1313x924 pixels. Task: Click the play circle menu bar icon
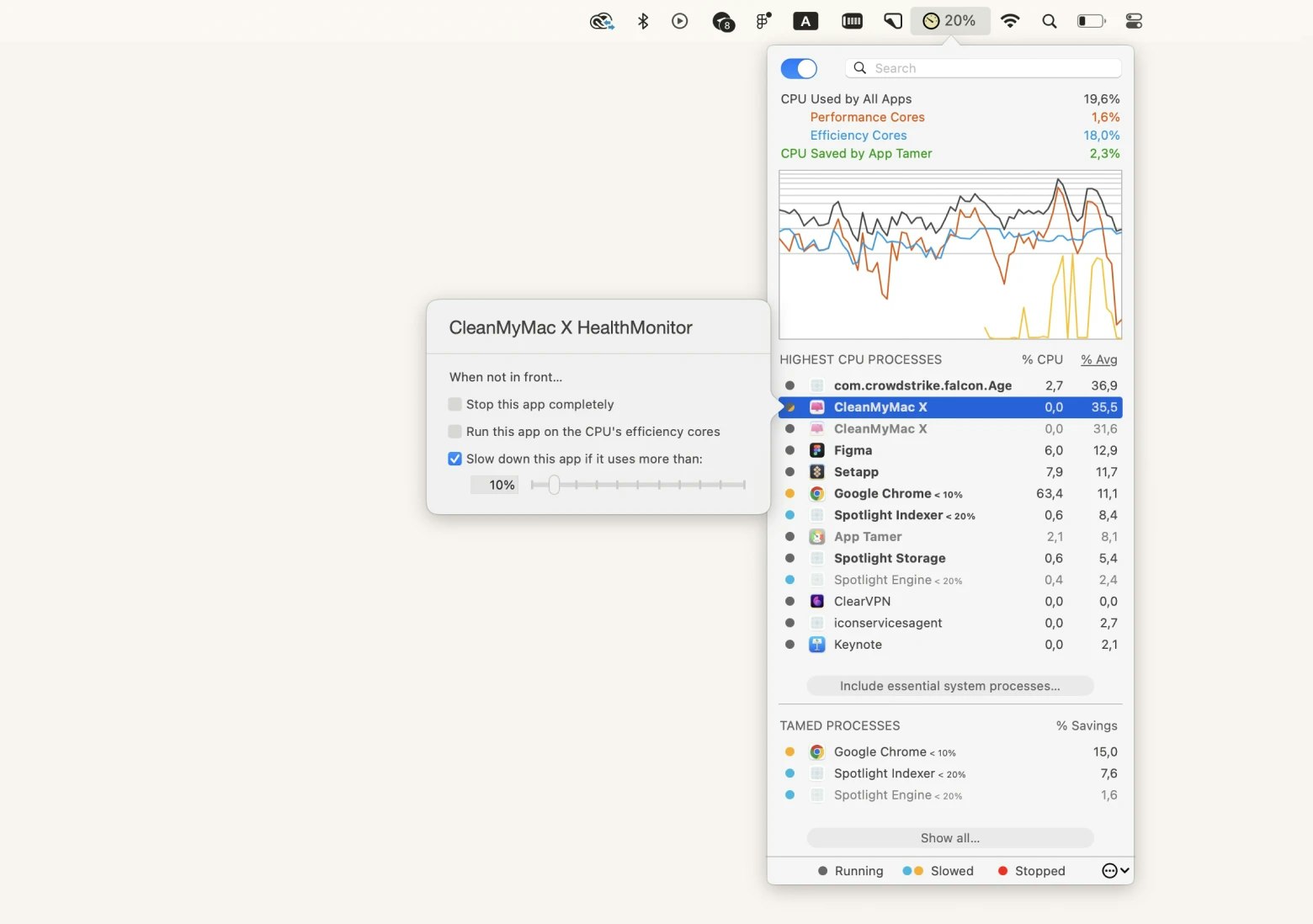pyautogui.click(x=680, y=21)
